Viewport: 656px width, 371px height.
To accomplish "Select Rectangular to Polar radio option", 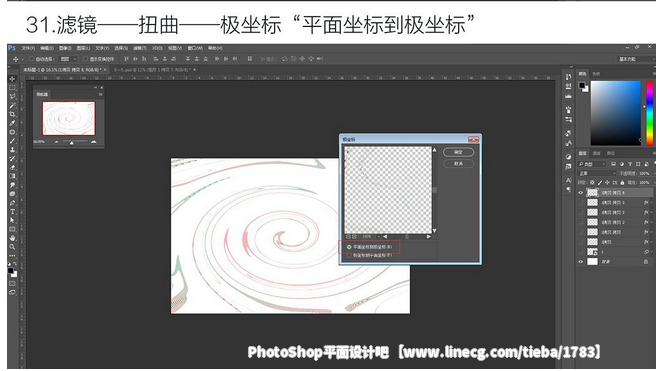I will tap(349, 247).
